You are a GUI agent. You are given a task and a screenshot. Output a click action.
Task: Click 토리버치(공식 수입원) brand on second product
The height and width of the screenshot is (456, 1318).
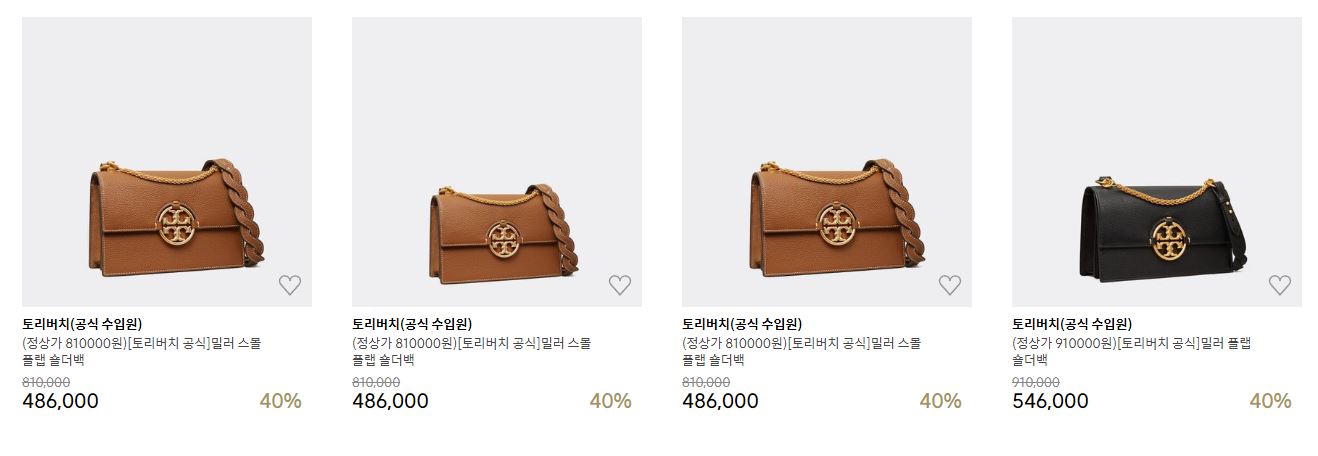pos(412,324)
